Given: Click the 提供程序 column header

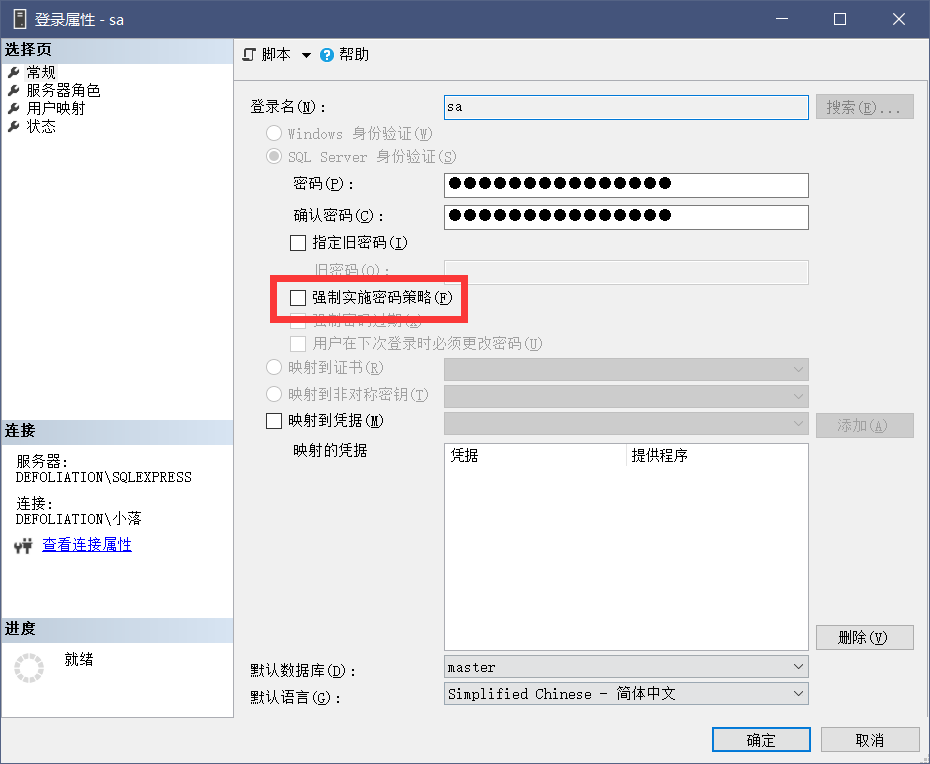Looking at the screenshot, I should coord(716,456).
